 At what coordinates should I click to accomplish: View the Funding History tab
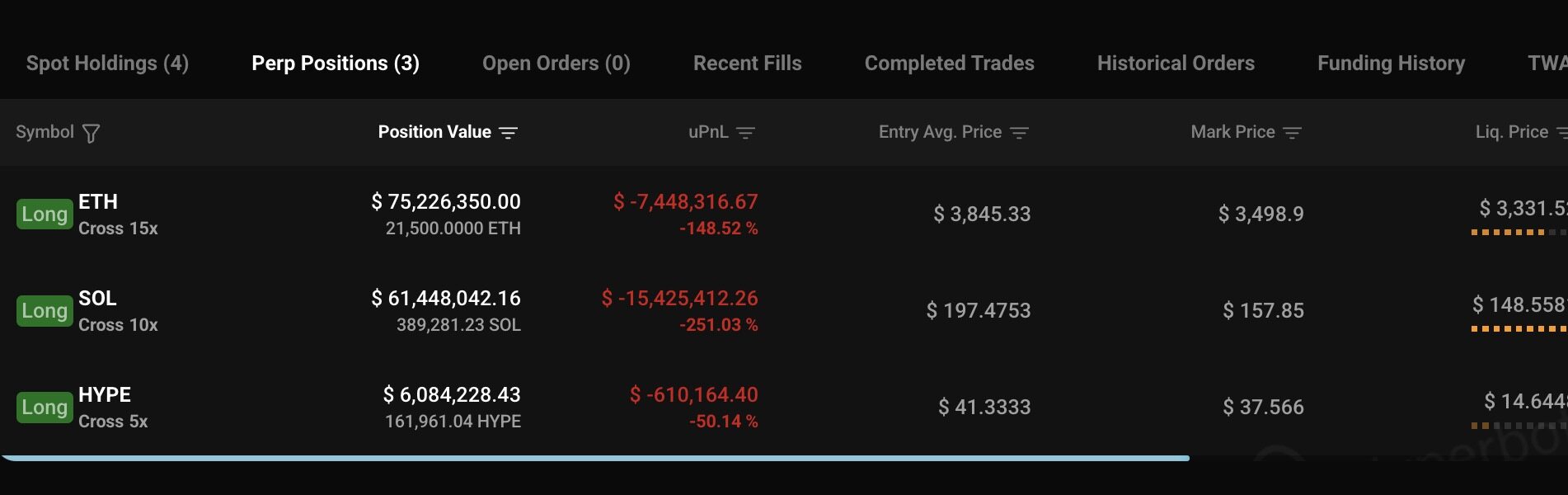point(1391,64)
